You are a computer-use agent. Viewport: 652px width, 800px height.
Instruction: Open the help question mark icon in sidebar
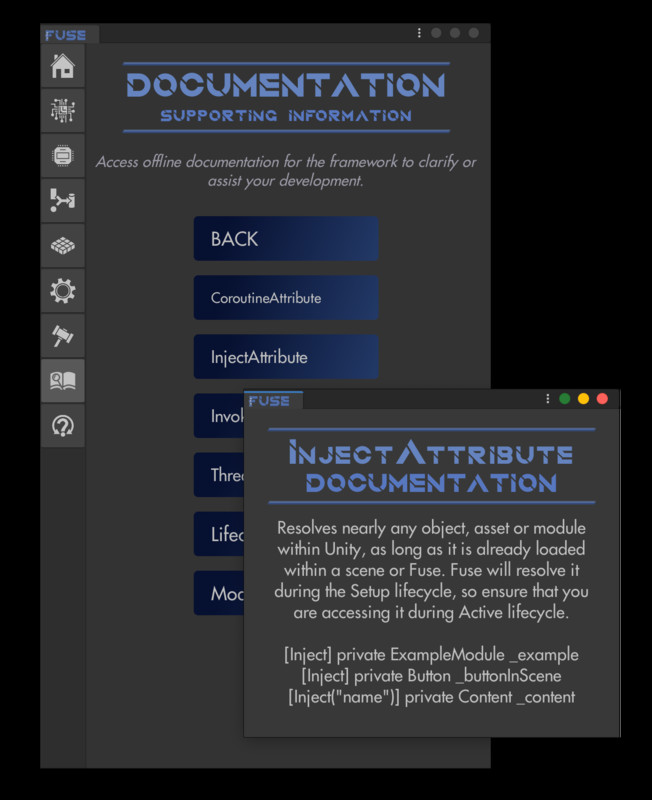tap(63, 426)
